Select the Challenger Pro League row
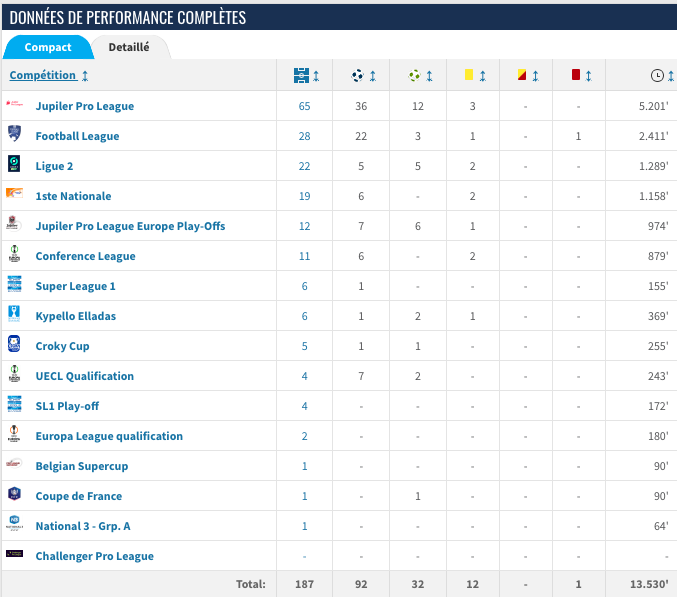 (x=94, y=556)
